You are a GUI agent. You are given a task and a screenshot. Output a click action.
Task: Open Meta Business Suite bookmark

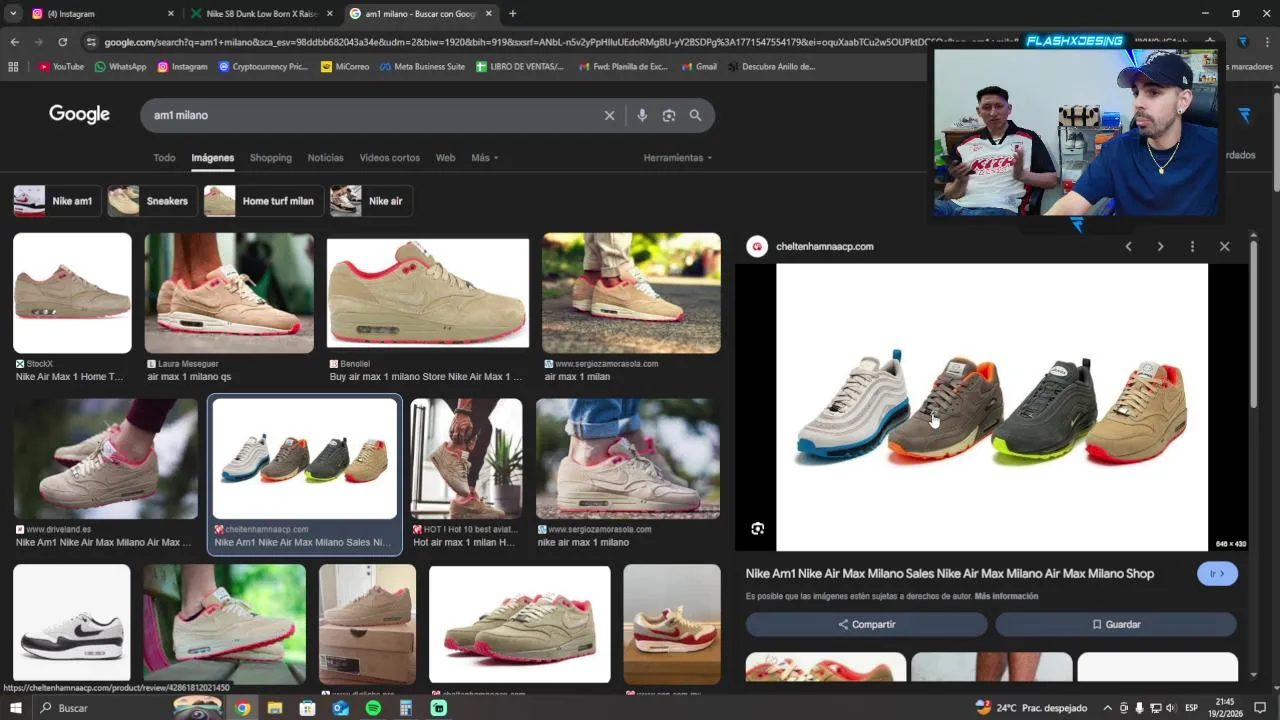422,67
